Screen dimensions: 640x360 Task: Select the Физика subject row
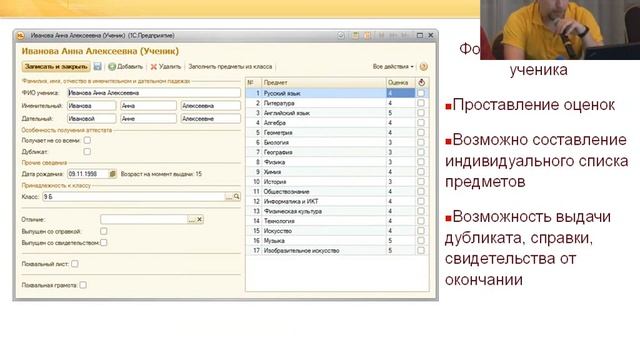click(337, 162)
